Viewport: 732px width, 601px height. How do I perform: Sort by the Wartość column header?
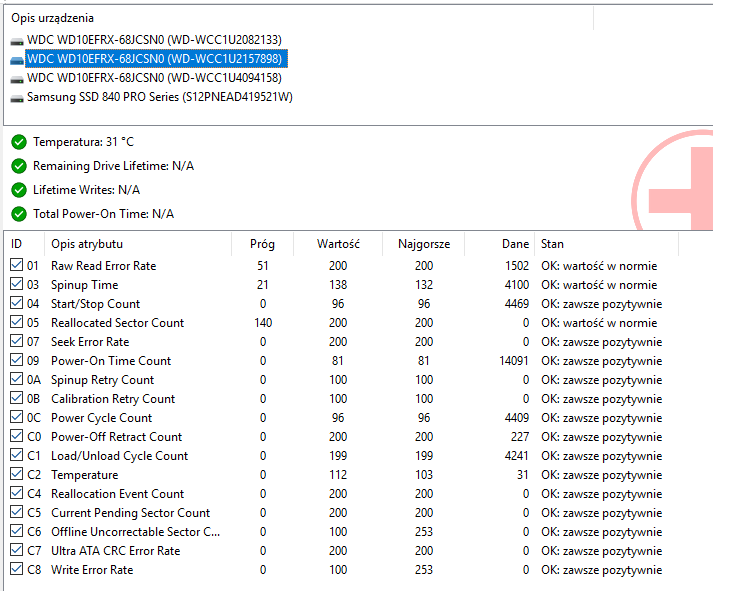[338, 244]
